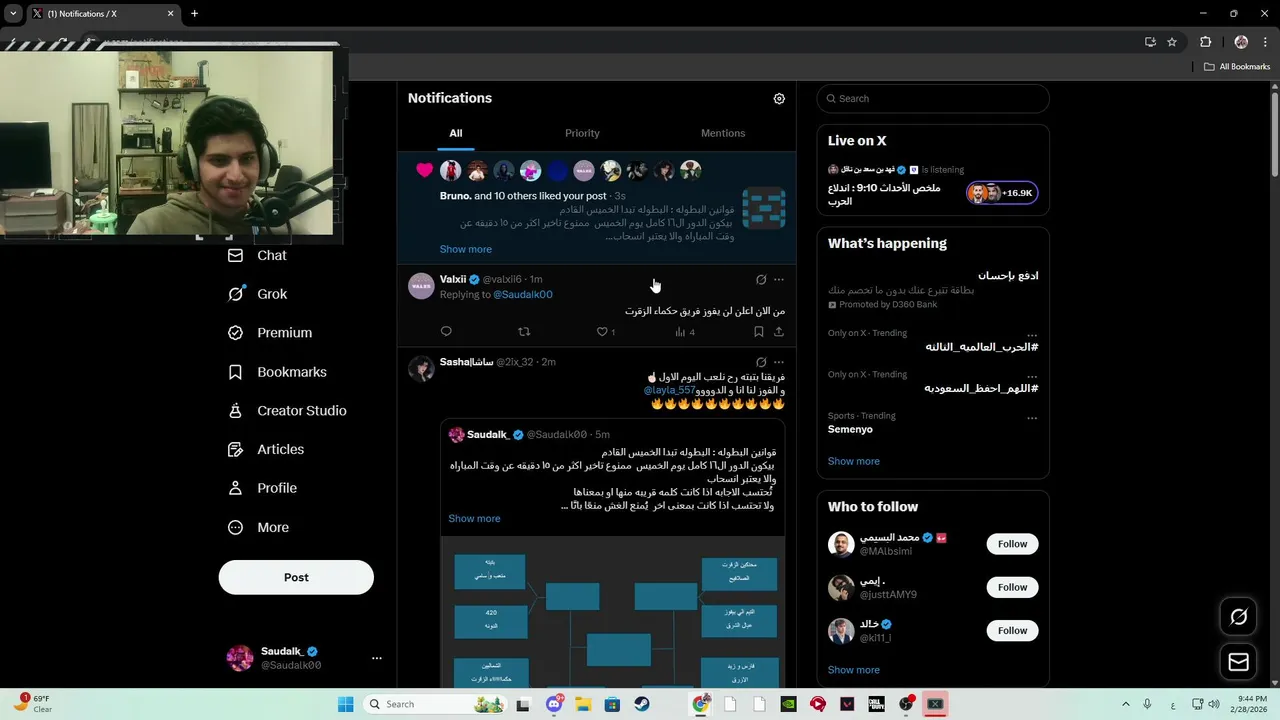Show more of Saudalk_ quoted post
Screen dimensions: 1280x720
[474, 518]
